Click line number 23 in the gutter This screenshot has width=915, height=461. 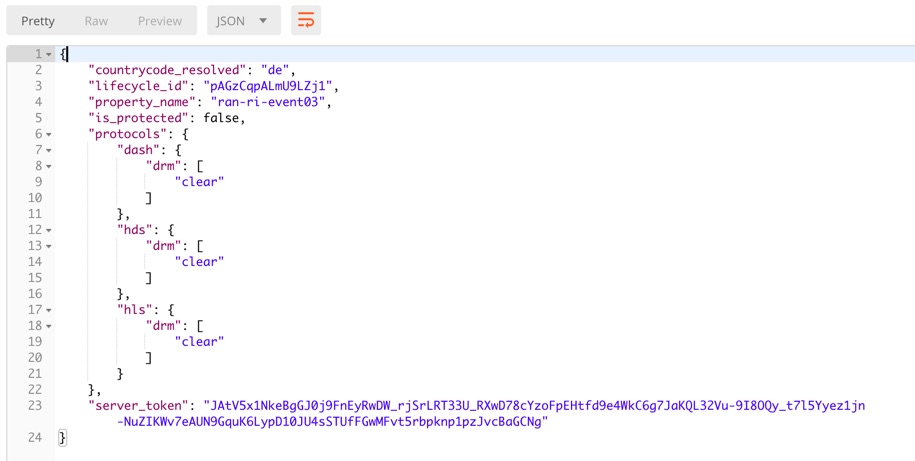coord(36,406)
